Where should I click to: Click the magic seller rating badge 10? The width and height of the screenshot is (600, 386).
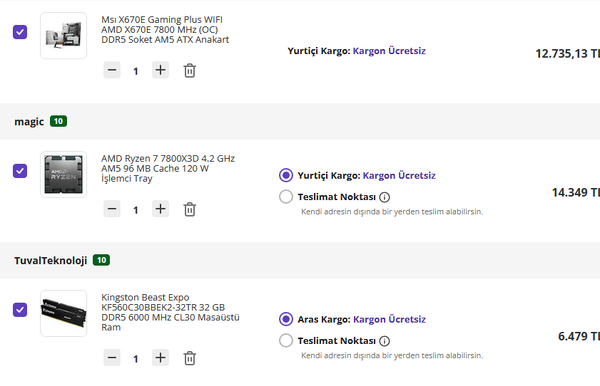click(x=59, y=121)
